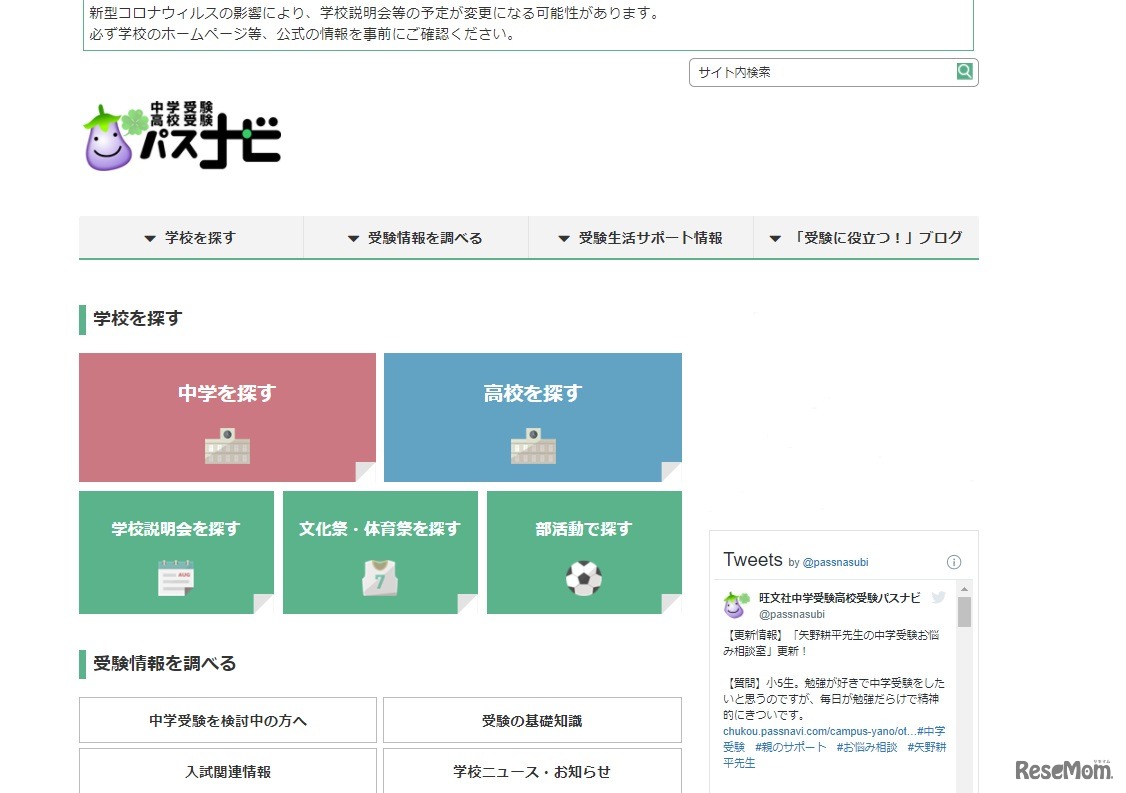Open the 「受験に役立つ！」ブログ menu
Image resolution: width=1126 pixels, height=793 pixels.
point(866,238)
